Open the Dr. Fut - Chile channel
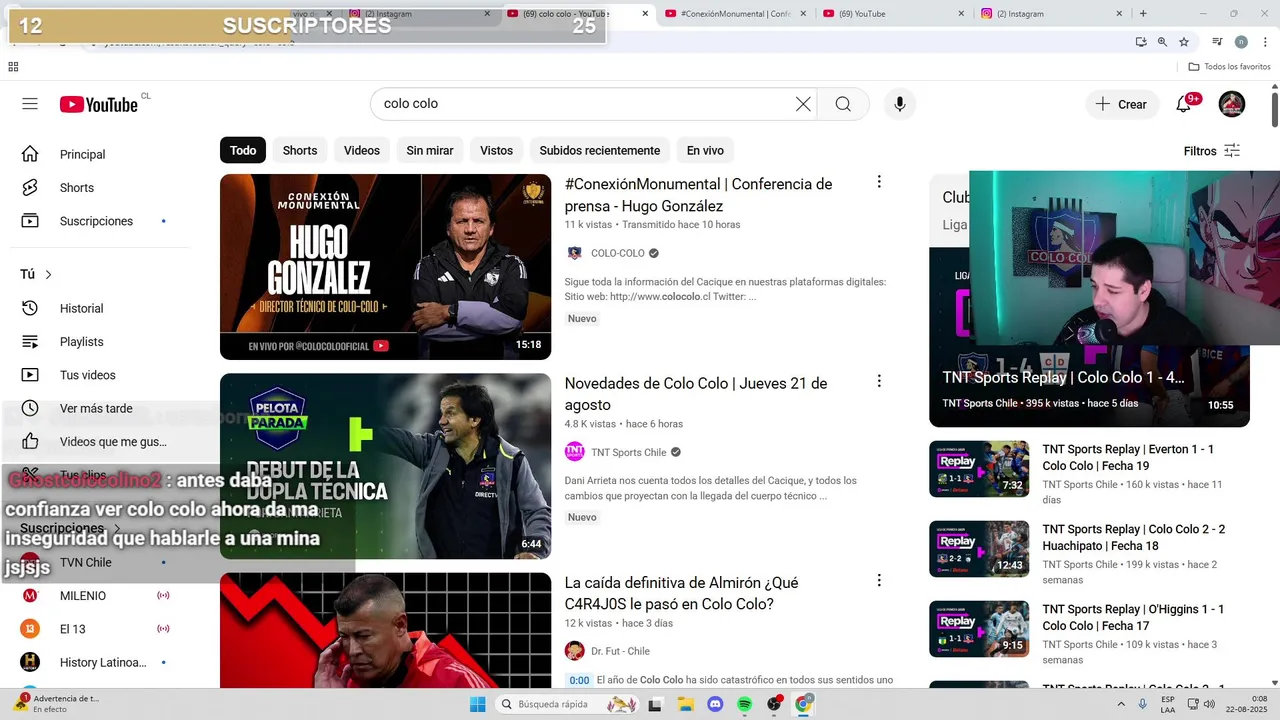The width and height of the screenshot is (1280, 720). [620, 651]
